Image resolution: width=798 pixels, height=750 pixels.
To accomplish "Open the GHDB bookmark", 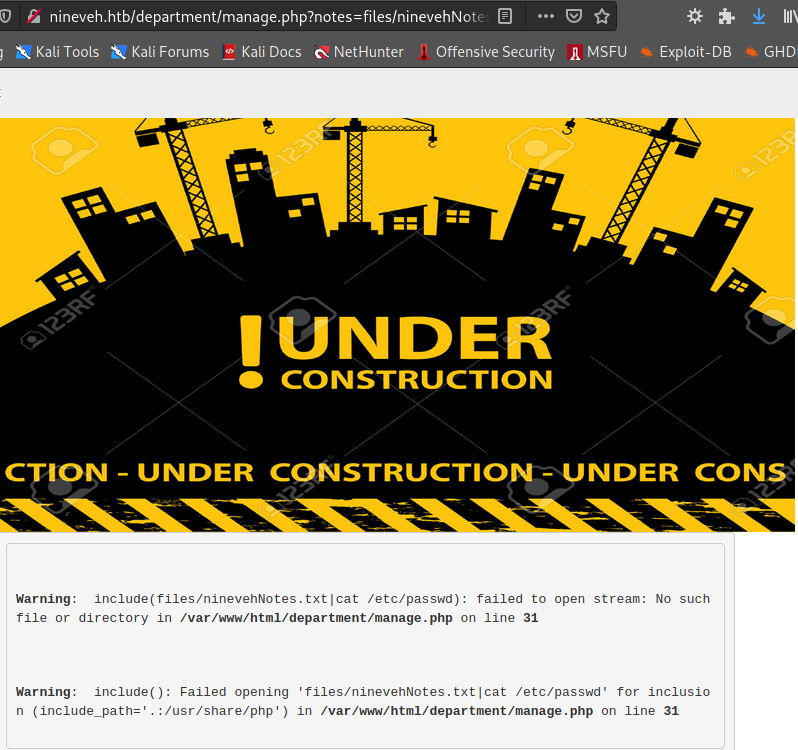I will tap(771, 52).
